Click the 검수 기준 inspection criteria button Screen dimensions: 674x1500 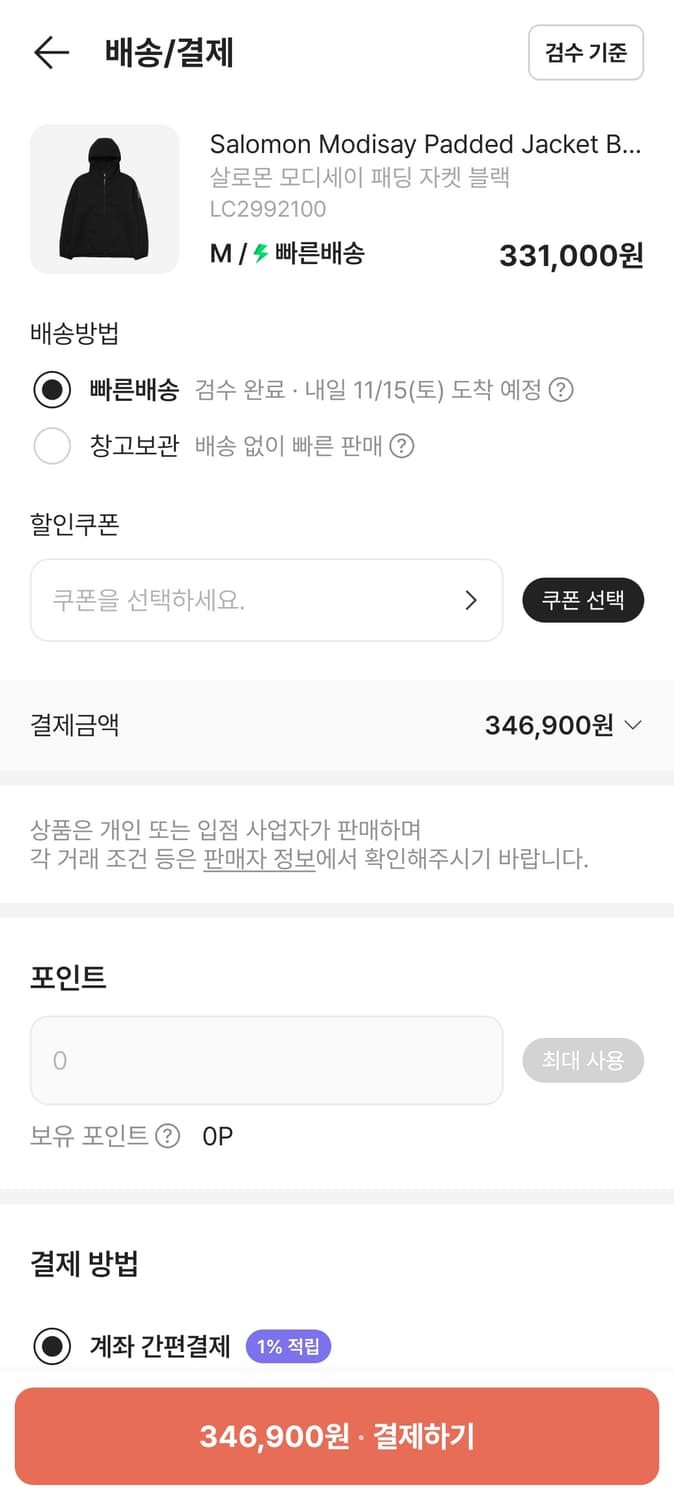click(x=586, y=53)
